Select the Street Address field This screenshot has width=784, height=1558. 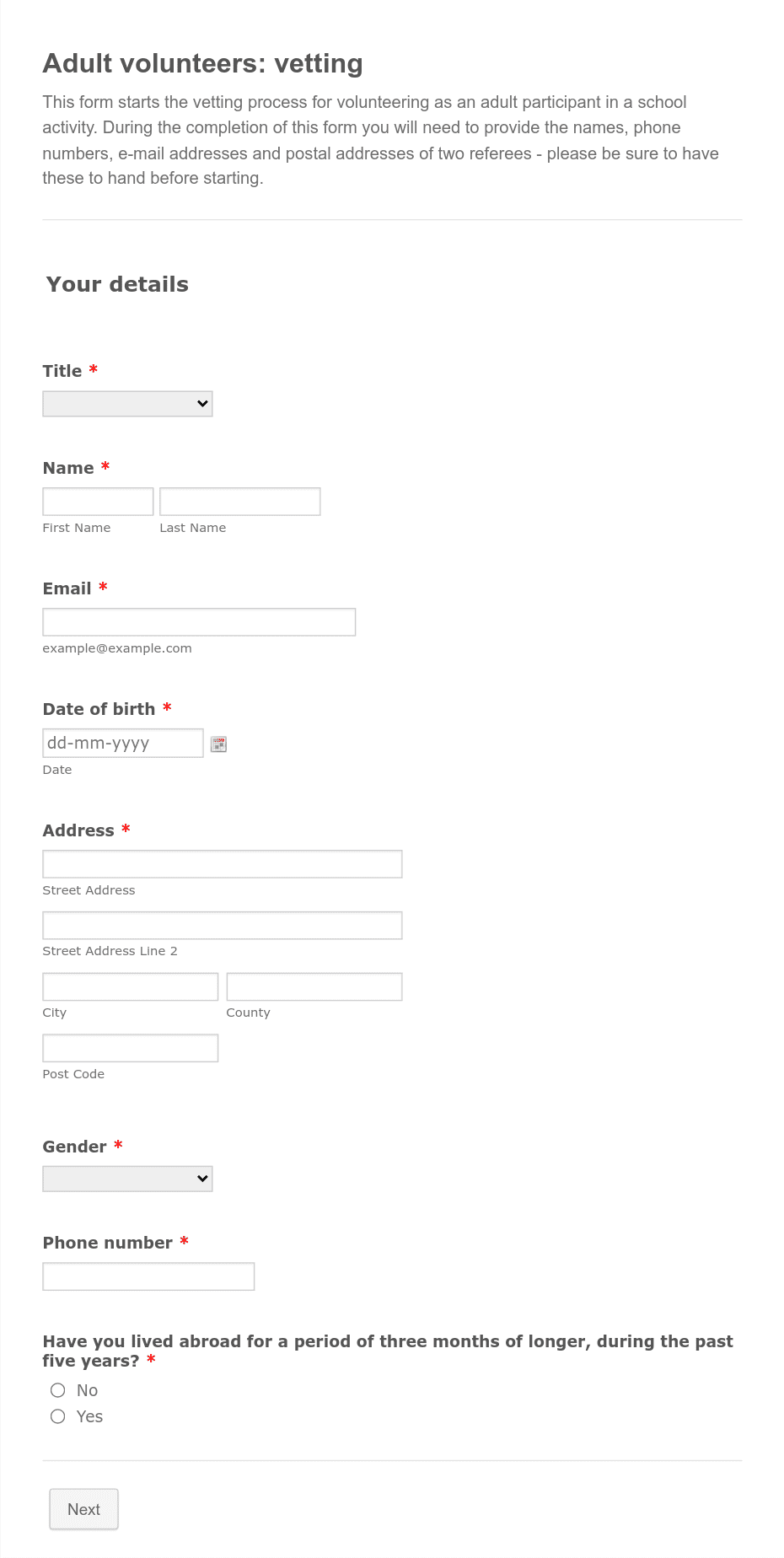222,863
